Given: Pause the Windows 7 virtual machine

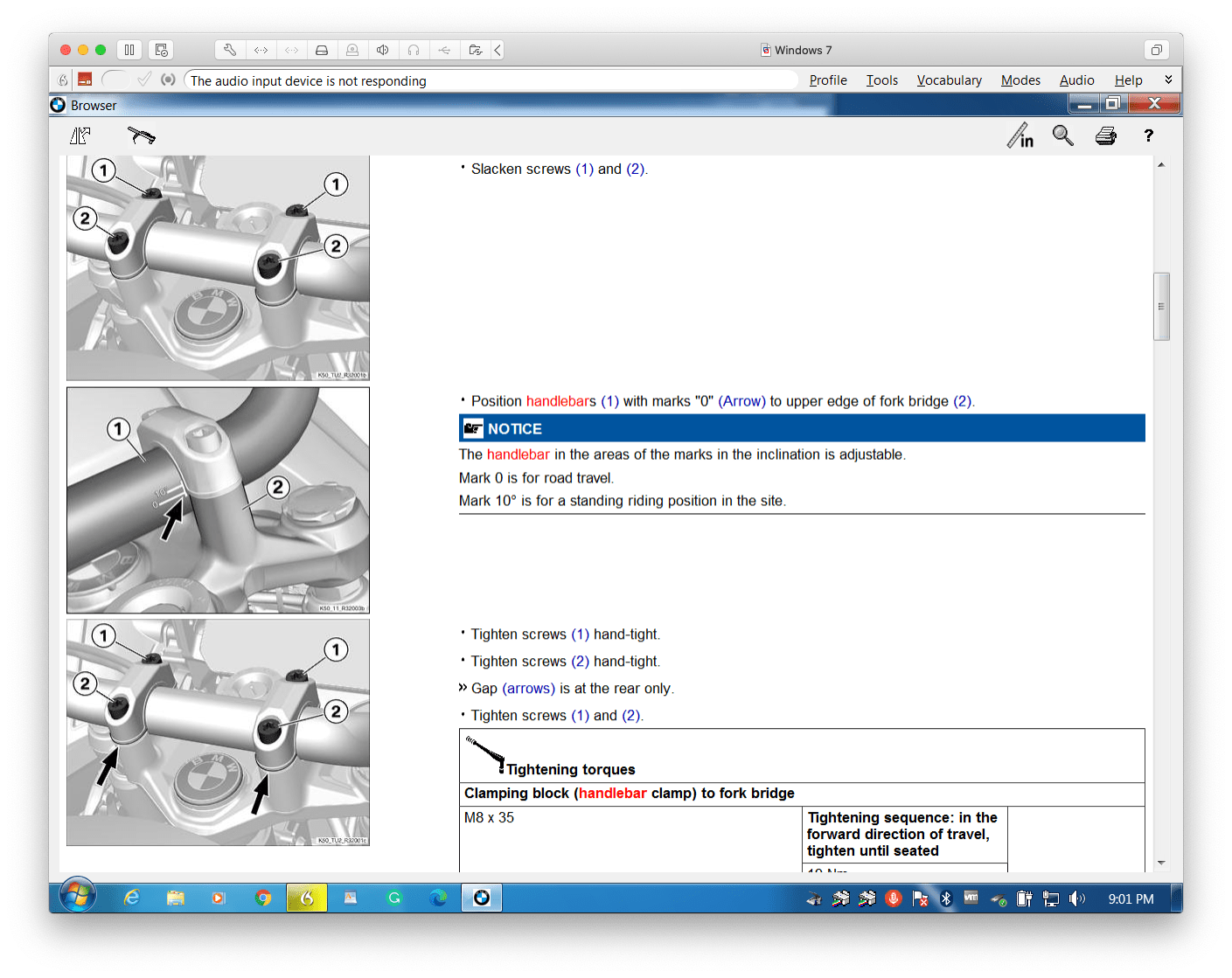Looking at the screenshot, I should tap(129, 50).
